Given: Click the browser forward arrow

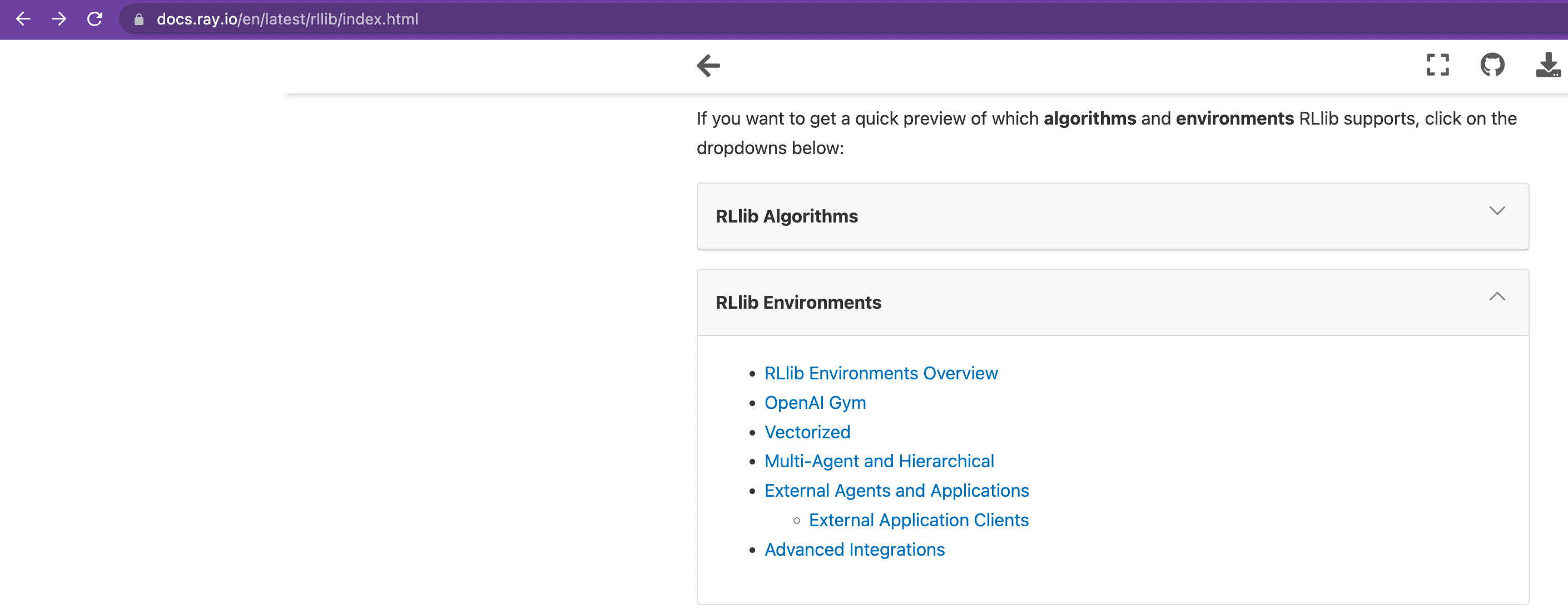Looking at the screenshot, I should [59, 19].
